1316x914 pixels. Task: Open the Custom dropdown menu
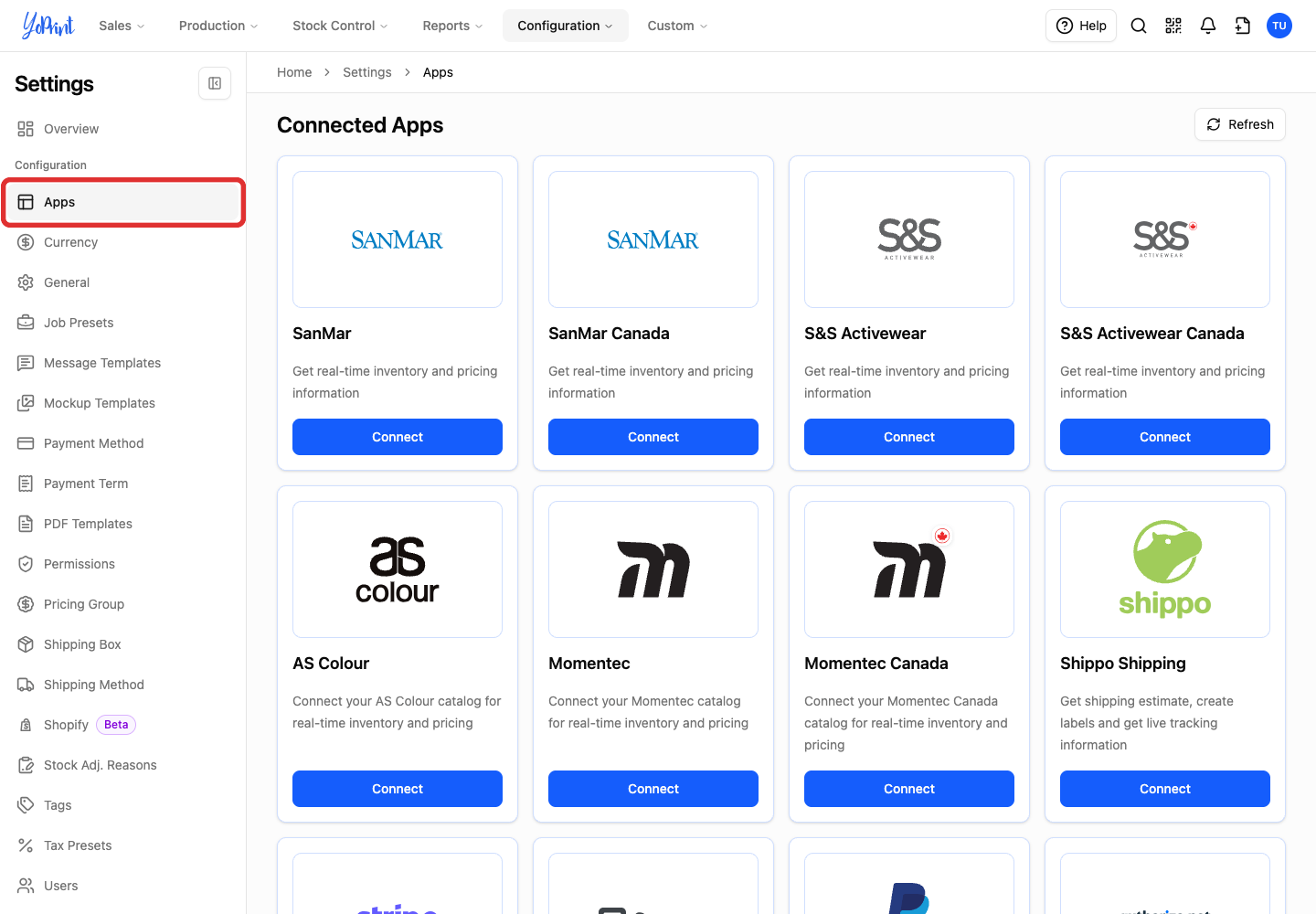[677, 26]
